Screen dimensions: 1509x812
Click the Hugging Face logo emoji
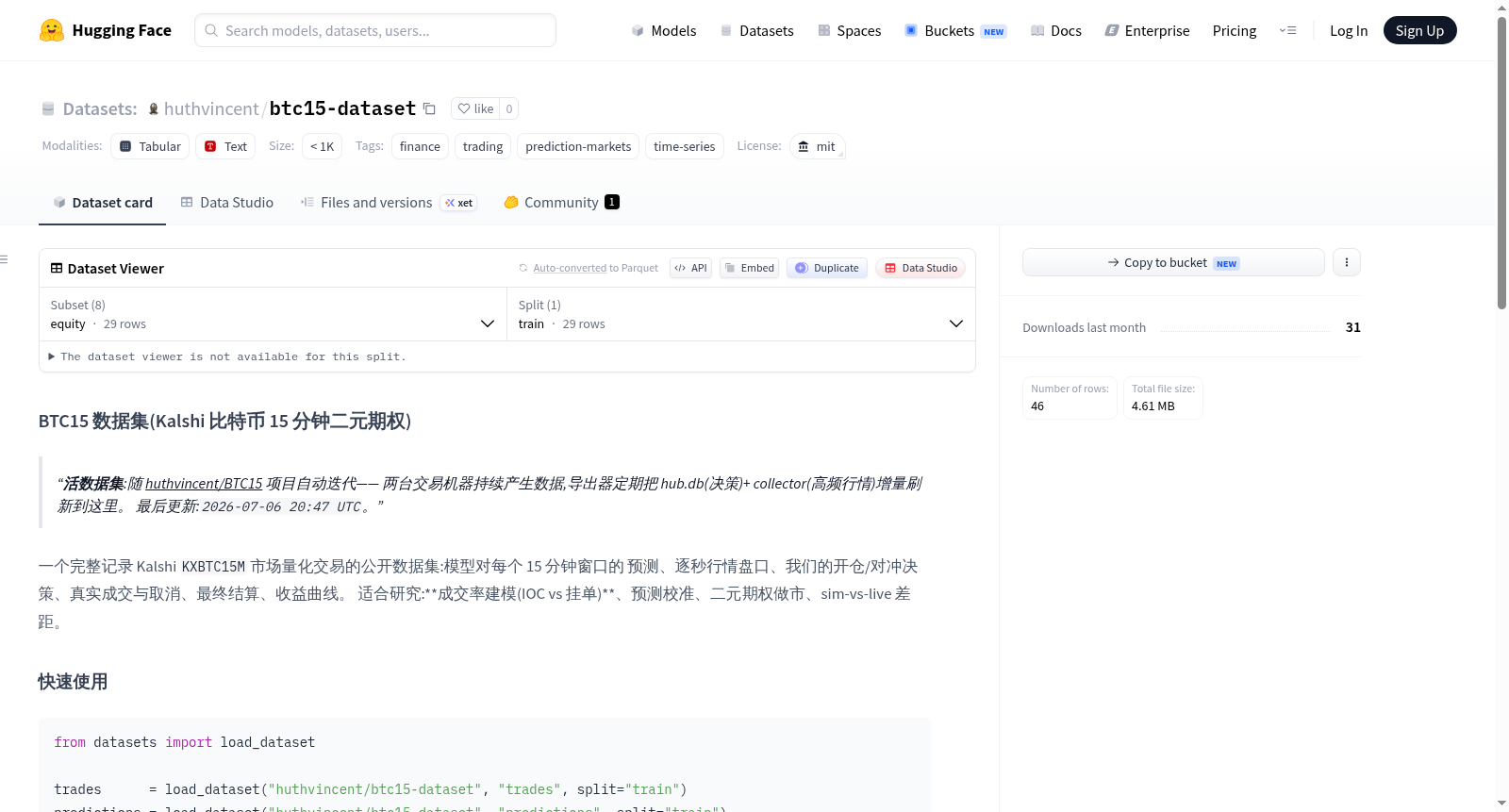coord(51,30)
